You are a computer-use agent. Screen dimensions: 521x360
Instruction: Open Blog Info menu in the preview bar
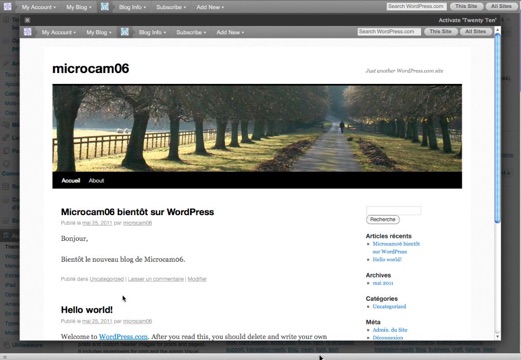[x=152, y=32]
